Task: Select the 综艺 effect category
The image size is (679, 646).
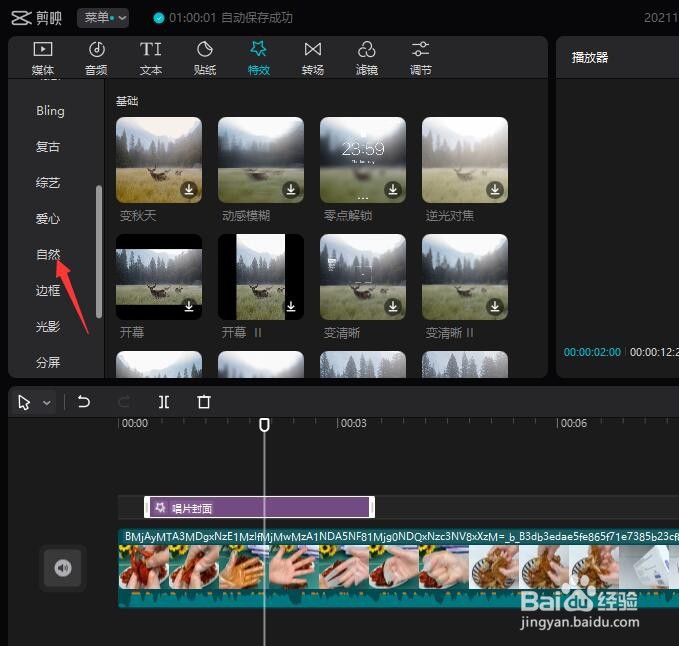Action: 48,183
